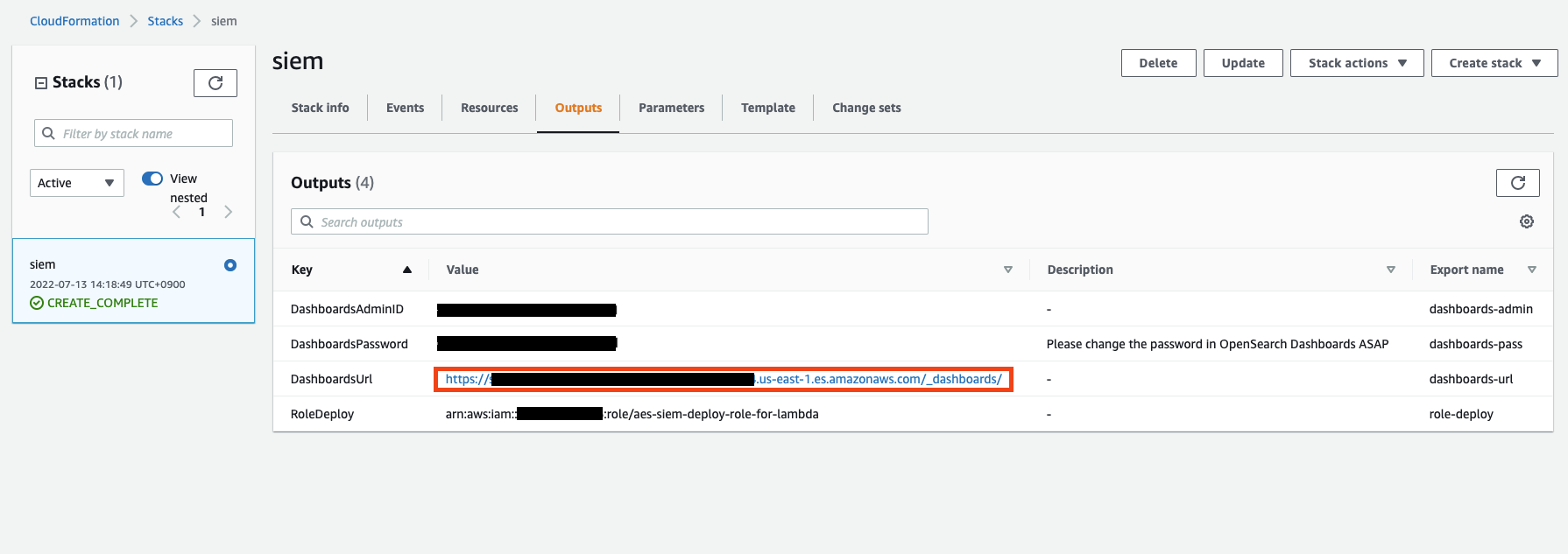Sort by the Value column arrow
Screen dimensions: 1568x554
click(x=1008, y=270)
